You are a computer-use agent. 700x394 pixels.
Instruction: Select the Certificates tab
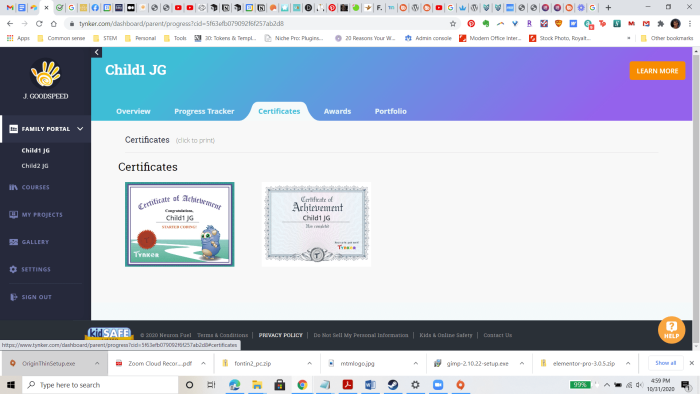tap(279, 111)
